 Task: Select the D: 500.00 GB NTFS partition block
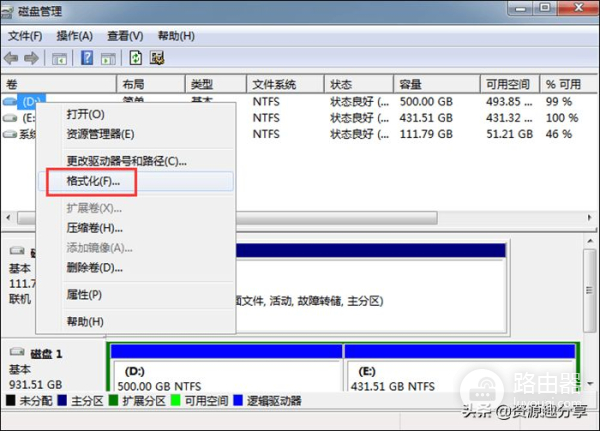pyautogui.click(x=227, y=367)
